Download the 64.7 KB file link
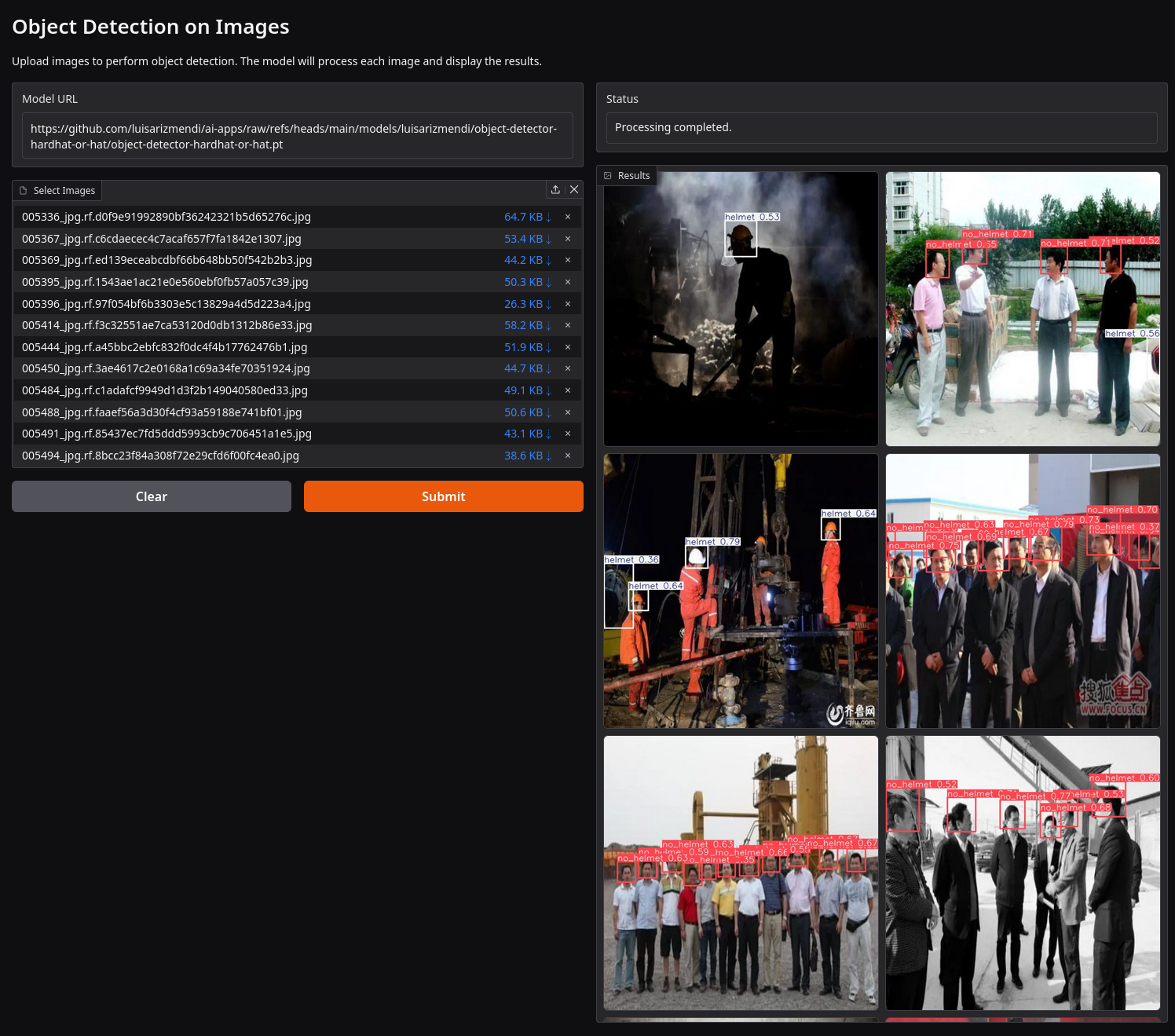1175x1036 pixels. [528, 217]
